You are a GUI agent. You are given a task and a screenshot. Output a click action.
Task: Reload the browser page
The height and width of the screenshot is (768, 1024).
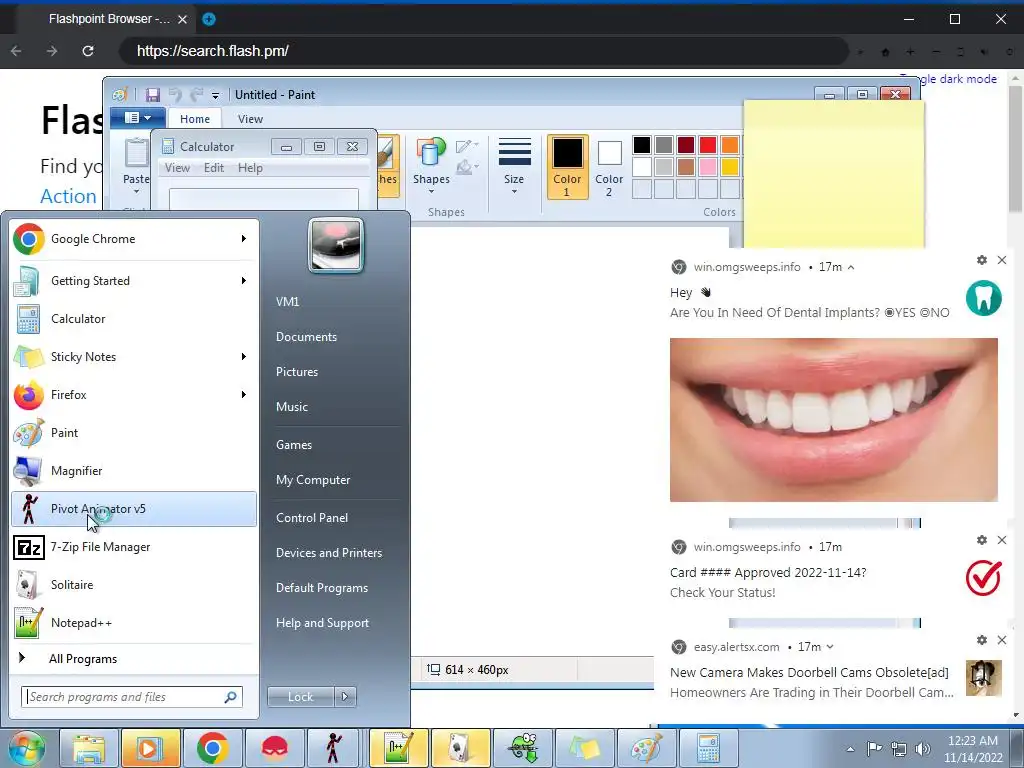point(88,51)
